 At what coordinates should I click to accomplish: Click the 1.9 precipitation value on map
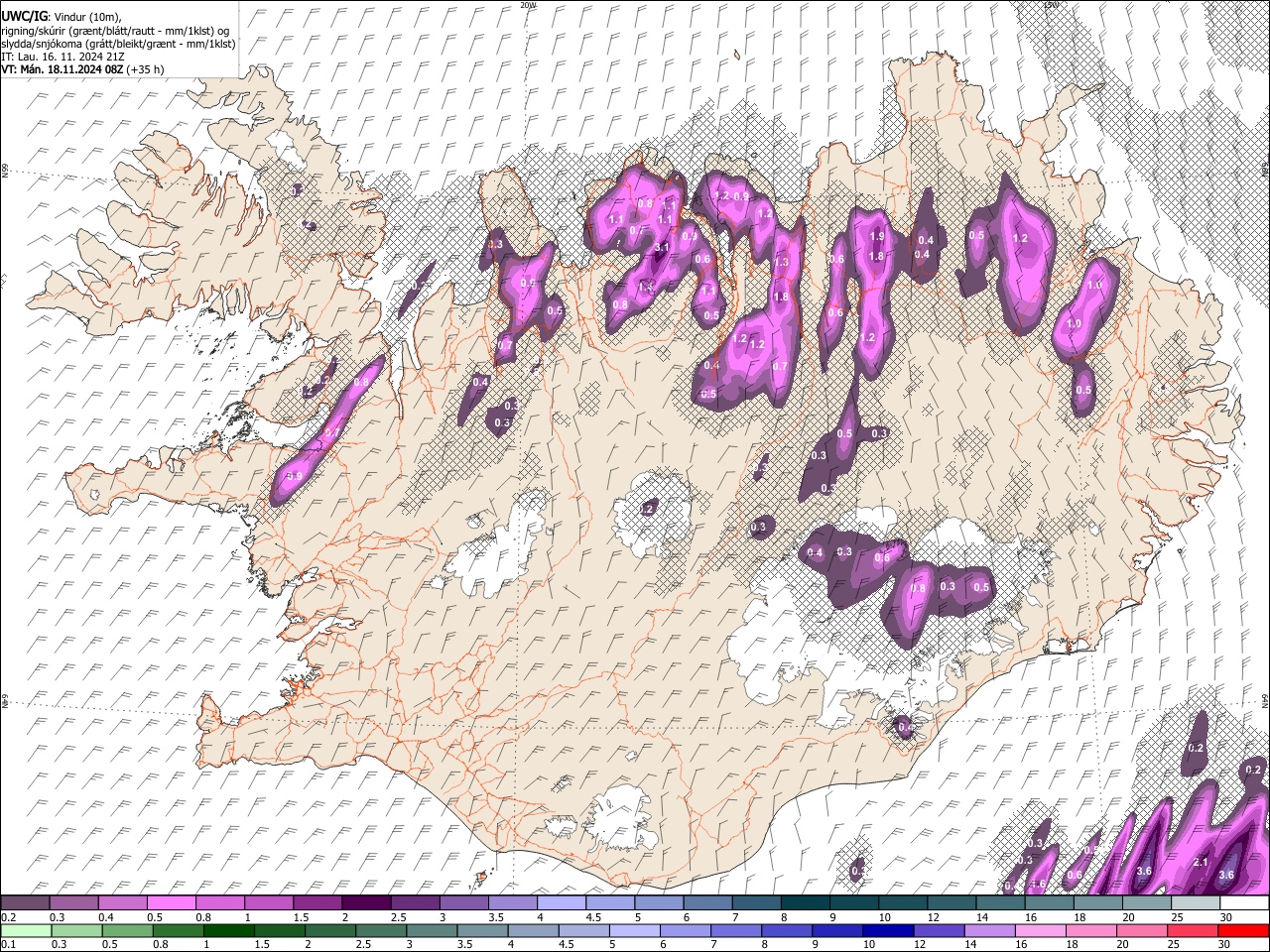(877, 237)
